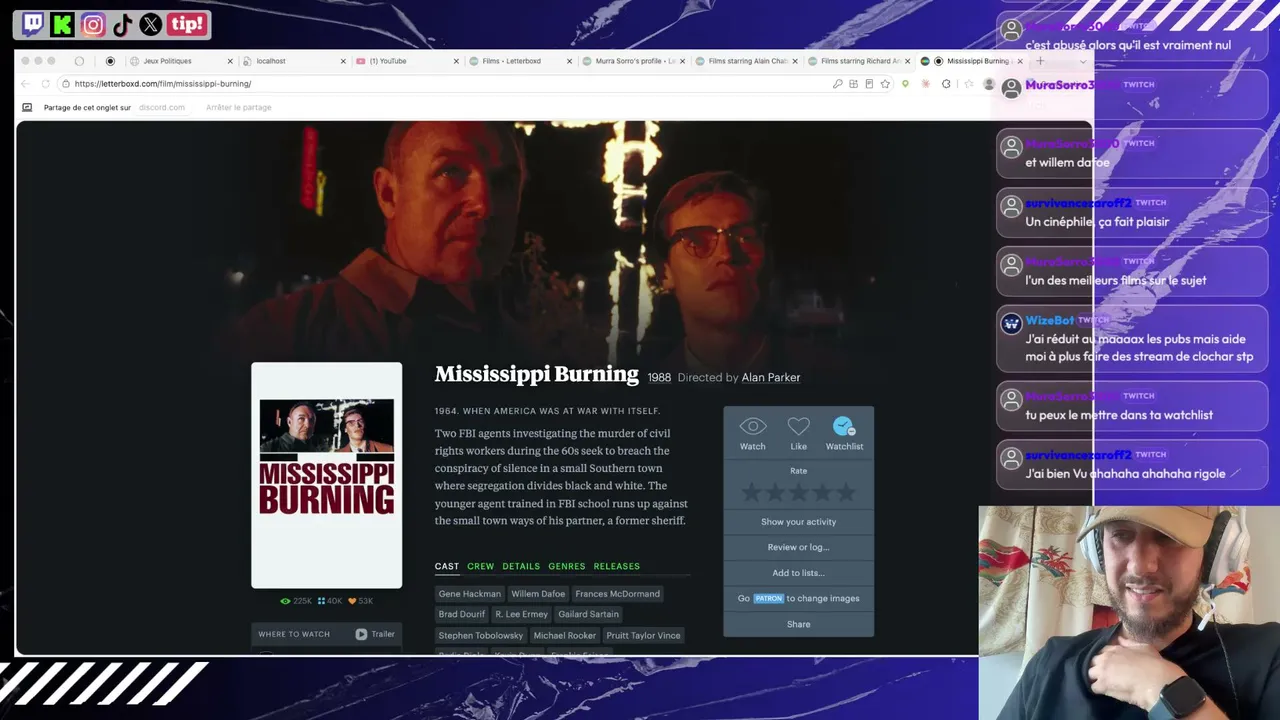Open Stephen Tobolowsky's cast page

481,635
